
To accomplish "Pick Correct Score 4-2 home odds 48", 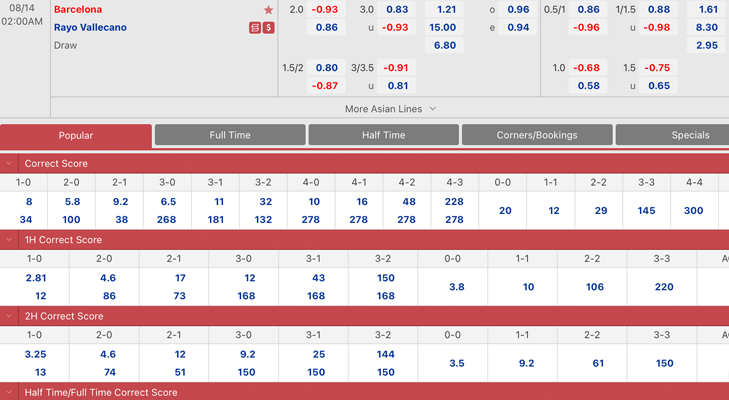I will point(408,201).
